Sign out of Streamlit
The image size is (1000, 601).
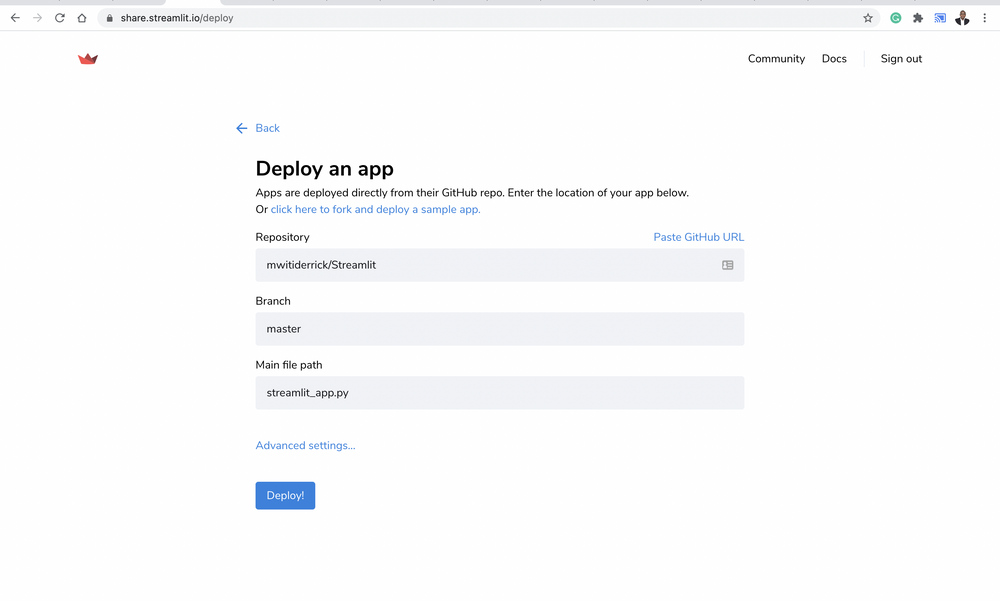pos(900,58)
